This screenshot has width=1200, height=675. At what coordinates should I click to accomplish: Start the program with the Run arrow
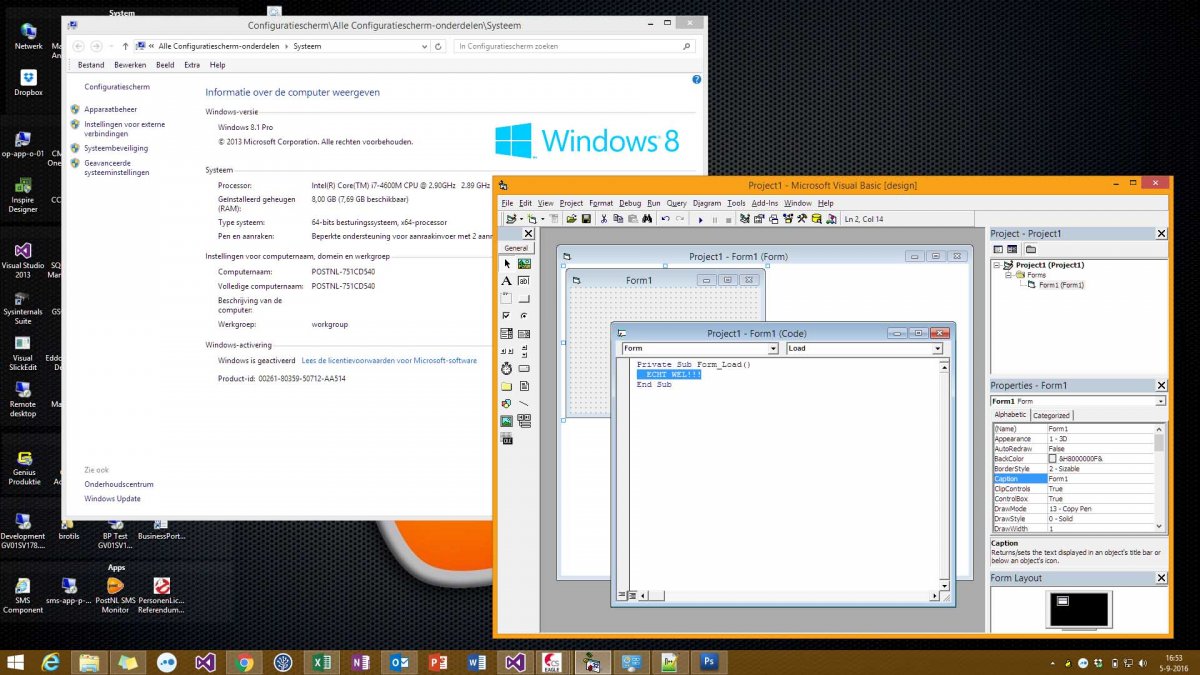point(700,219)
